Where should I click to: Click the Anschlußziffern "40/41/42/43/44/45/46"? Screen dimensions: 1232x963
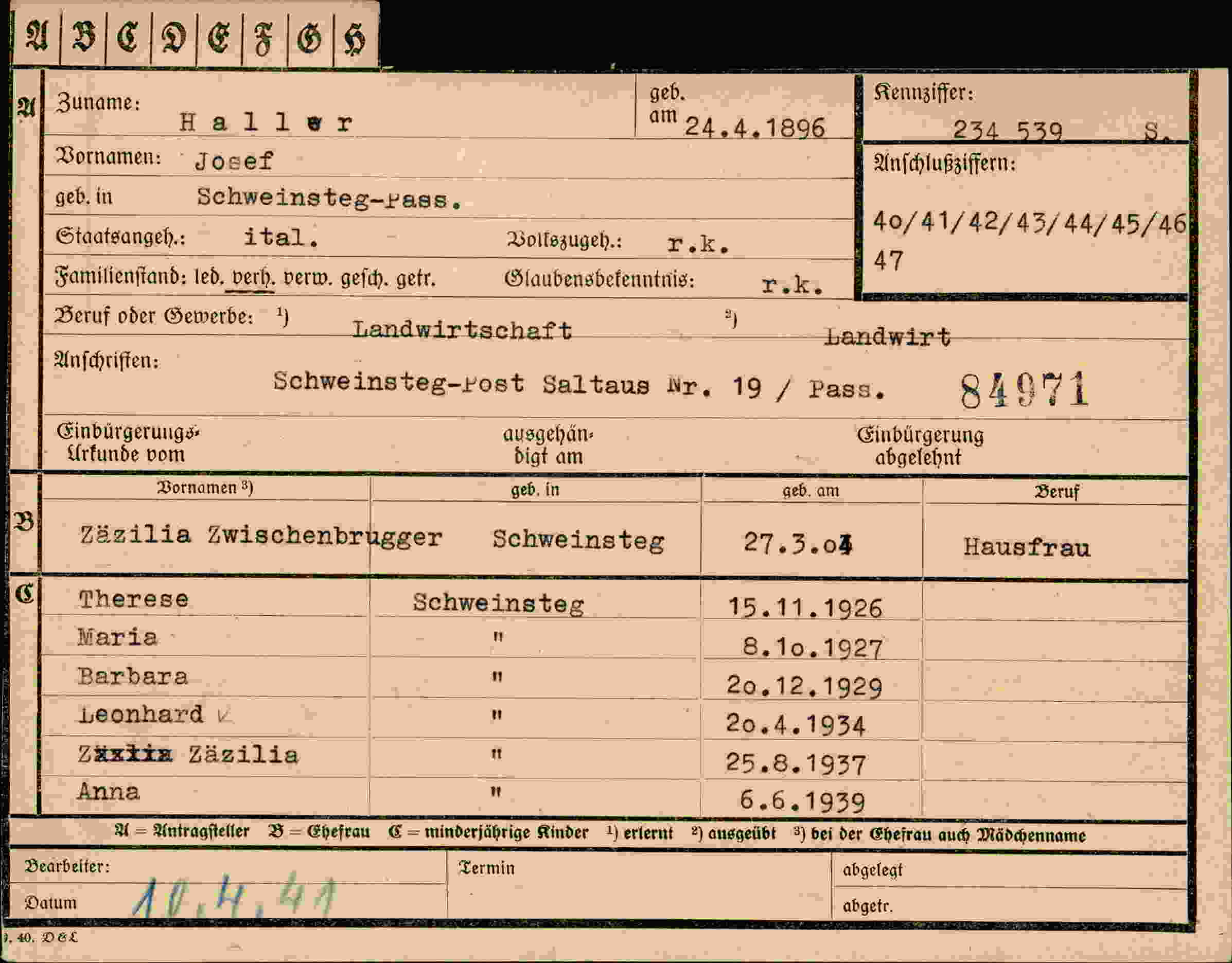(1029, 223)
